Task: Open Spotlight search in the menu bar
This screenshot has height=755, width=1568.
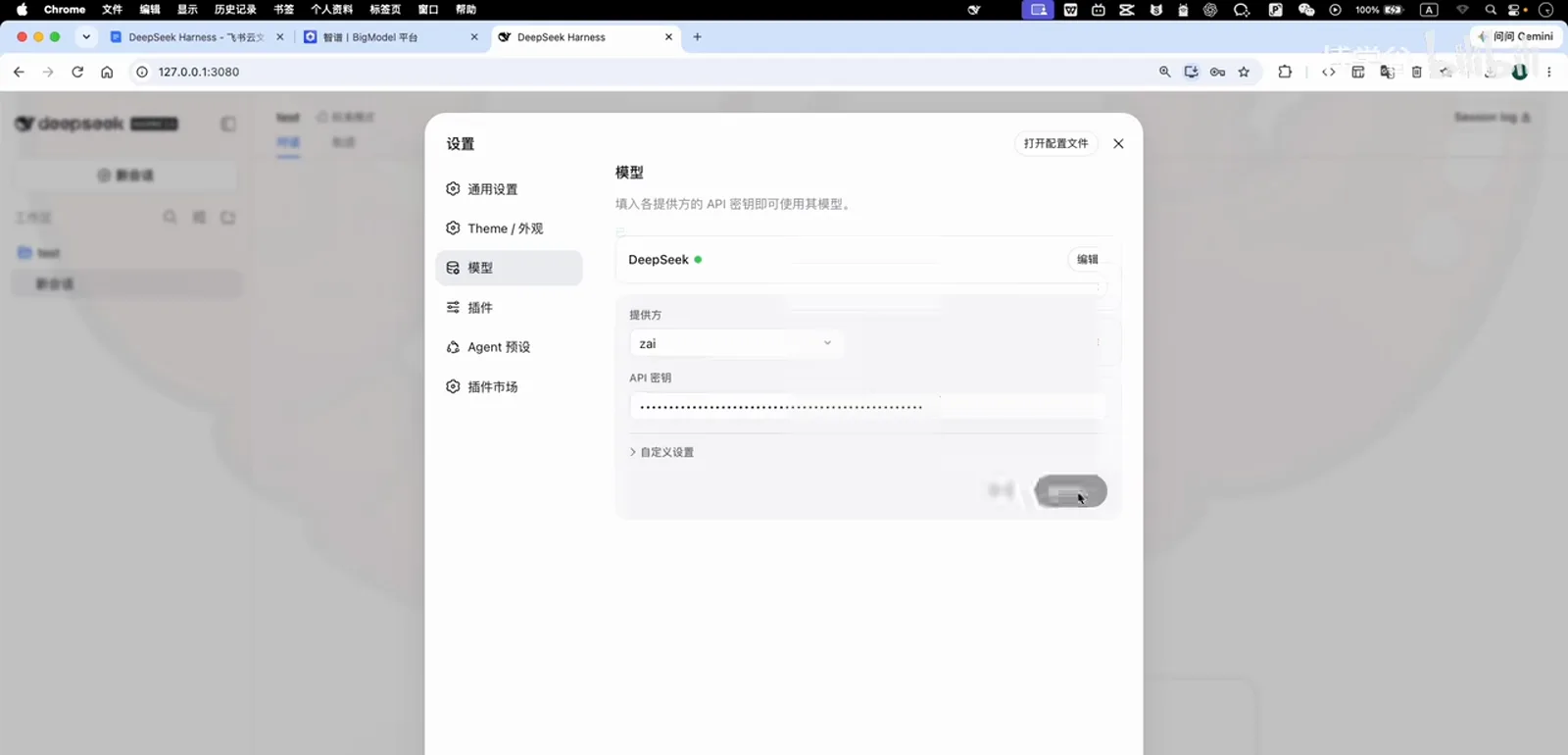Action: 1491,9
